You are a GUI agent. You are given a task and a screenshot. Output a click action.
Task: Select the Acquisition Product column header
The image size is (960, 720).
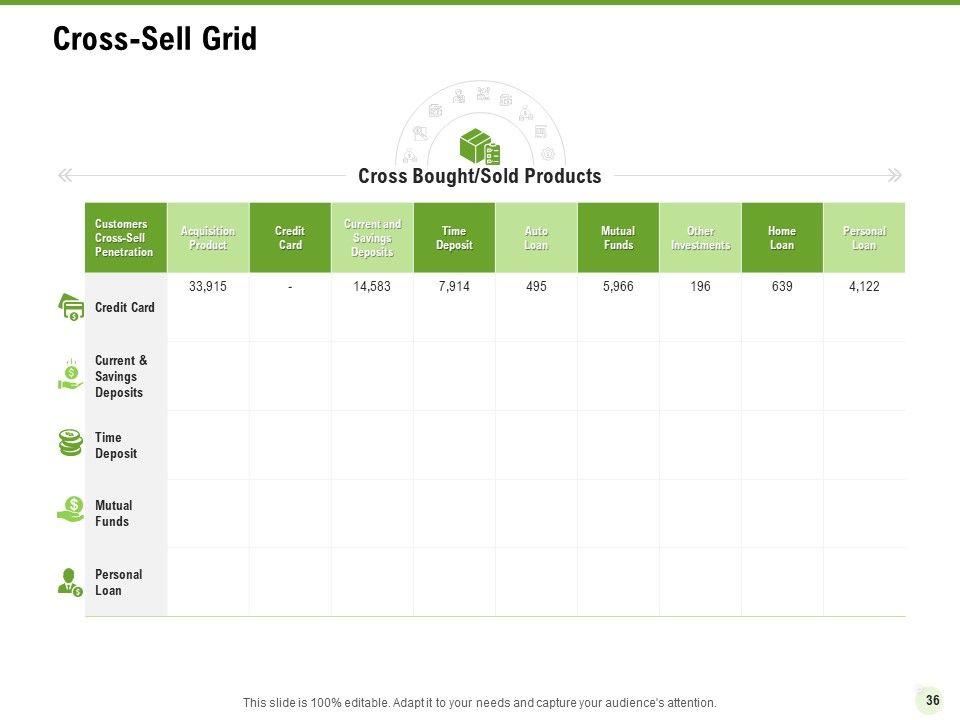click(208, 238)
